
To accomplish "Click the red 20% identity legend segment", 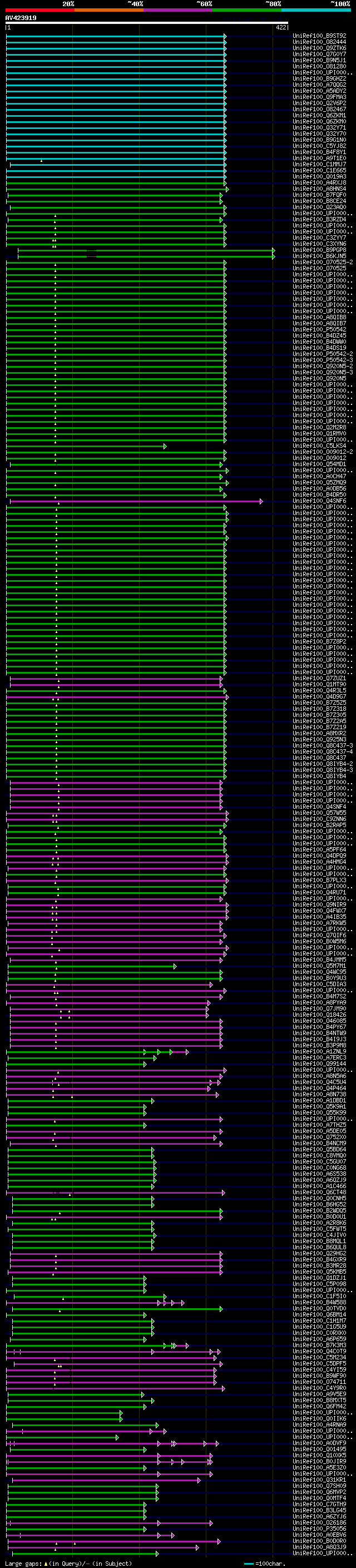I will click(x=39, y=10).
